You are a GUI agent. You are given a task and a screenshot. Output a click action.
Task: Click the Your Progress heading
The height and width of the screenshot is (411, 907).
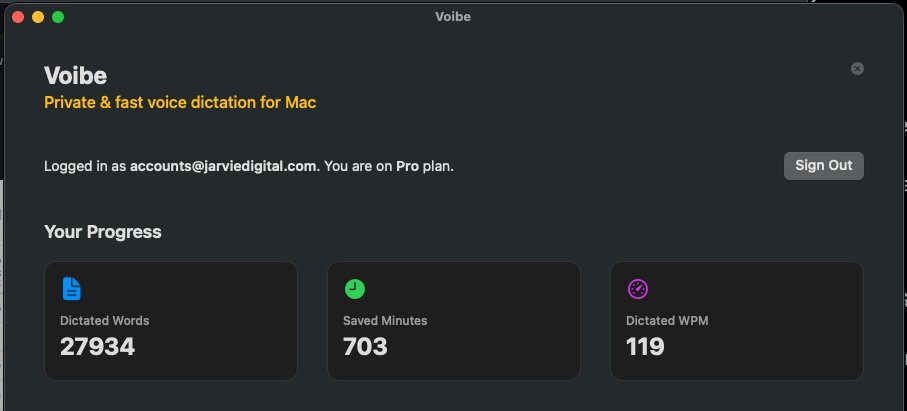[103, 232]
